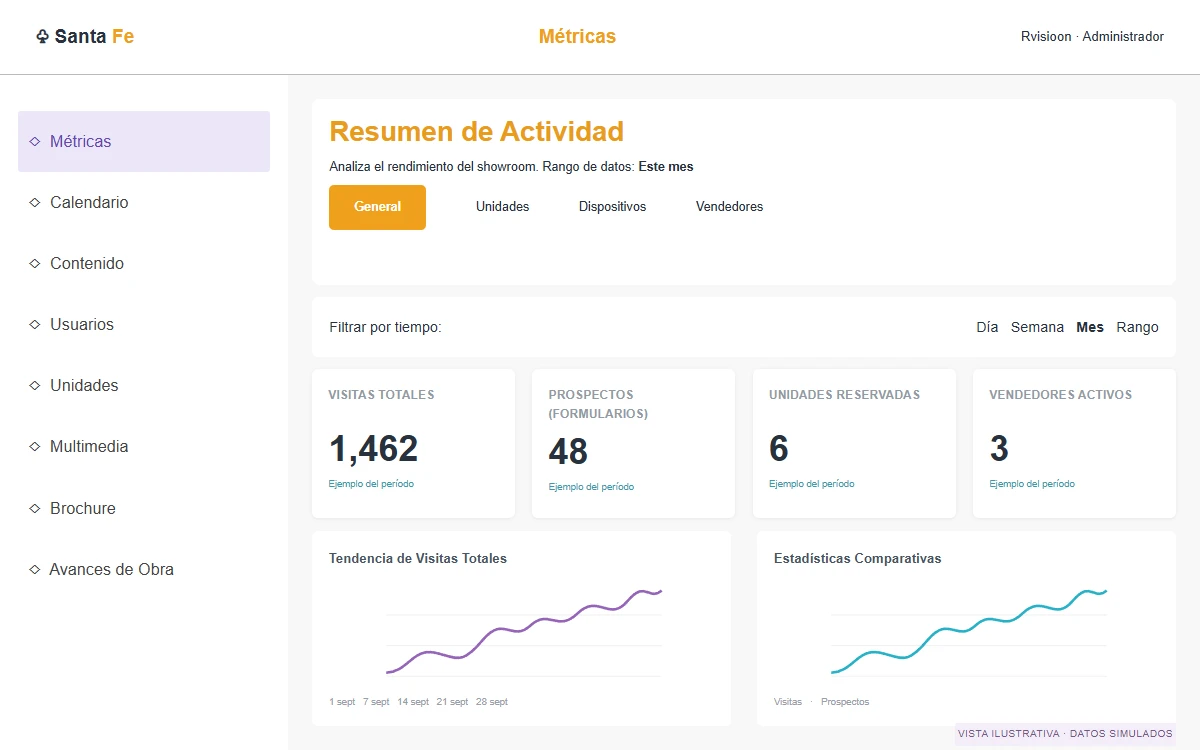Screen dimensions: 1200x750
Task: Click the diamond icon beside Calendario
Action: coord(35,203)
